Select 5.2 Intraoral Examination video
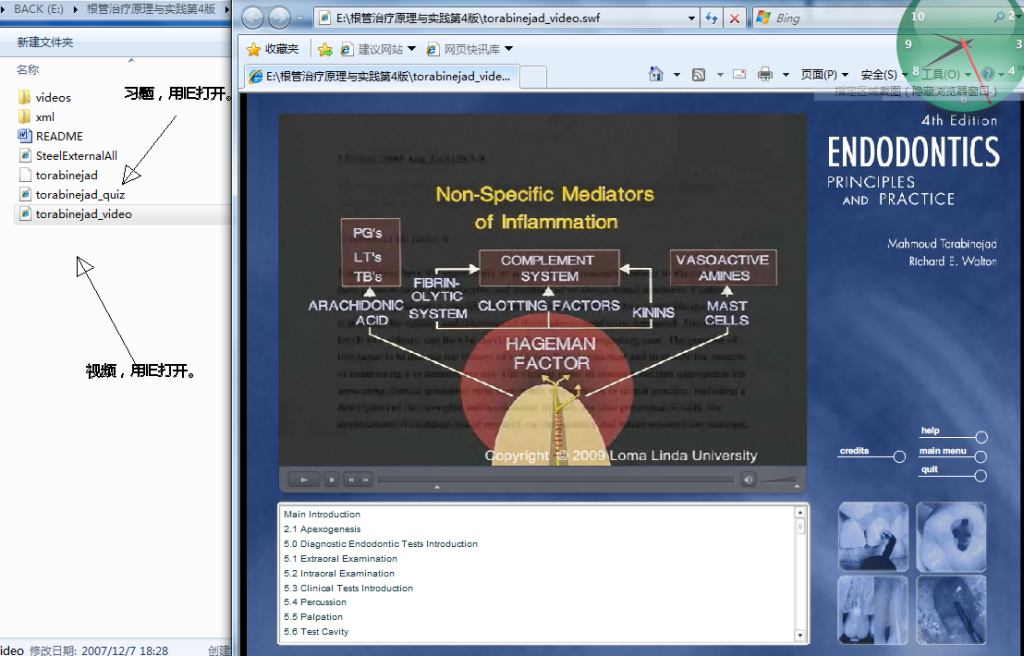Screen dimensions: 1024x656 point(339,574)
